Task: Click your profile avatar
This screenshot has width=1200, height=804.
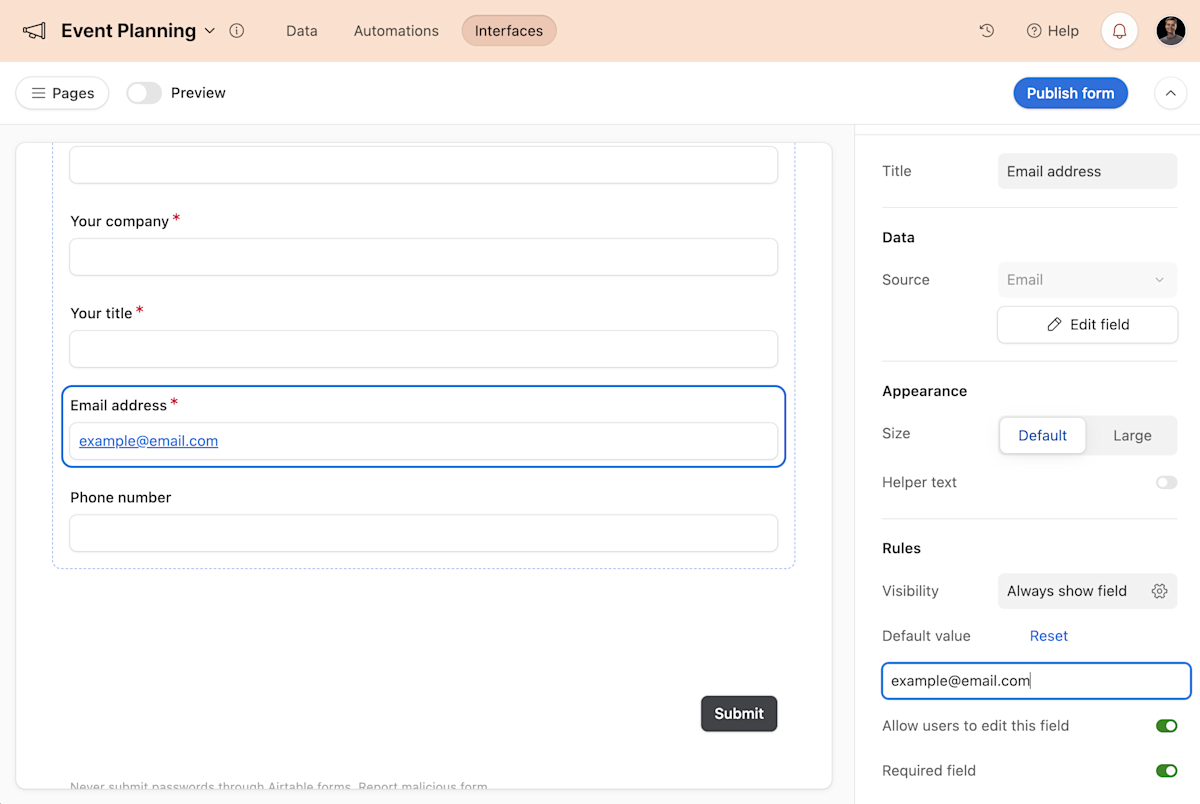Action: 1170,30
